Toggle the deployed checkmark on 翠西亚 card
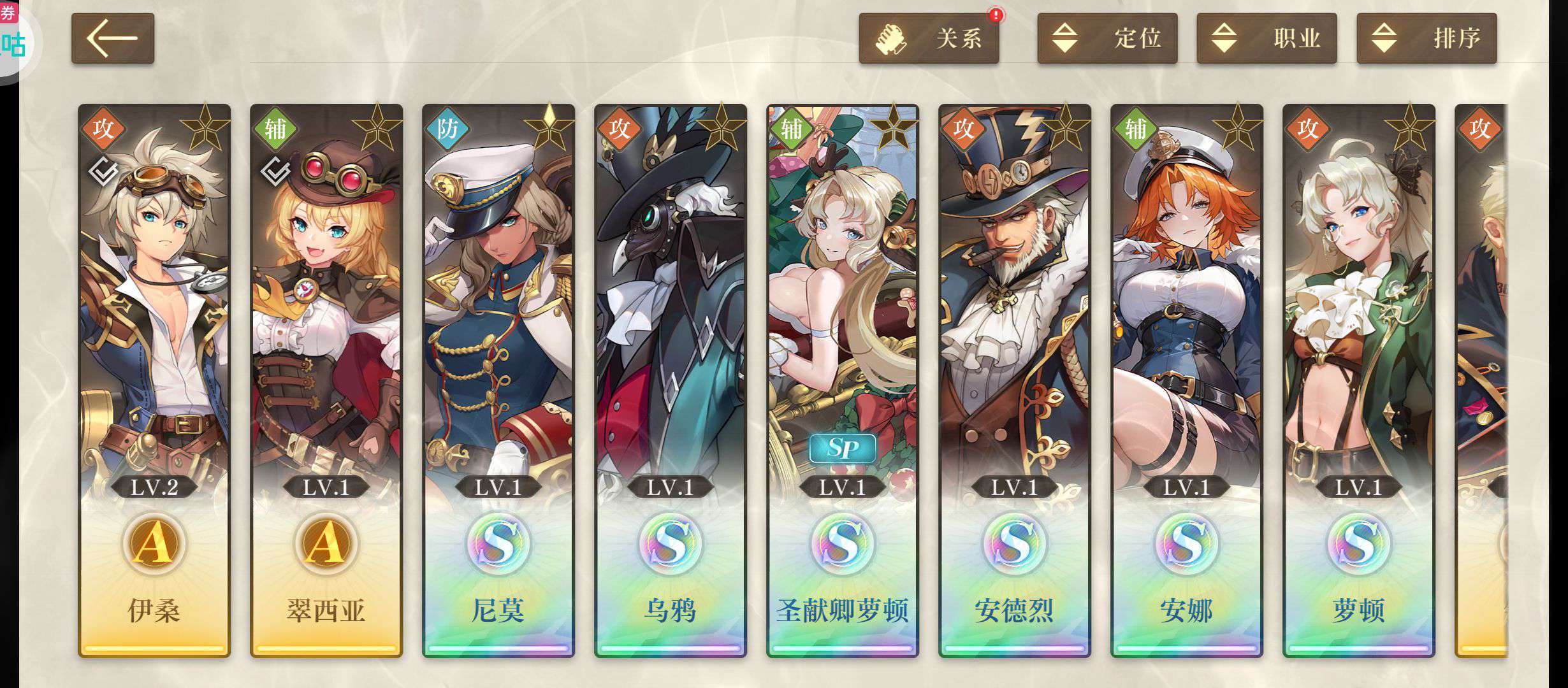 pyautogui.click(x=275, y=171)
